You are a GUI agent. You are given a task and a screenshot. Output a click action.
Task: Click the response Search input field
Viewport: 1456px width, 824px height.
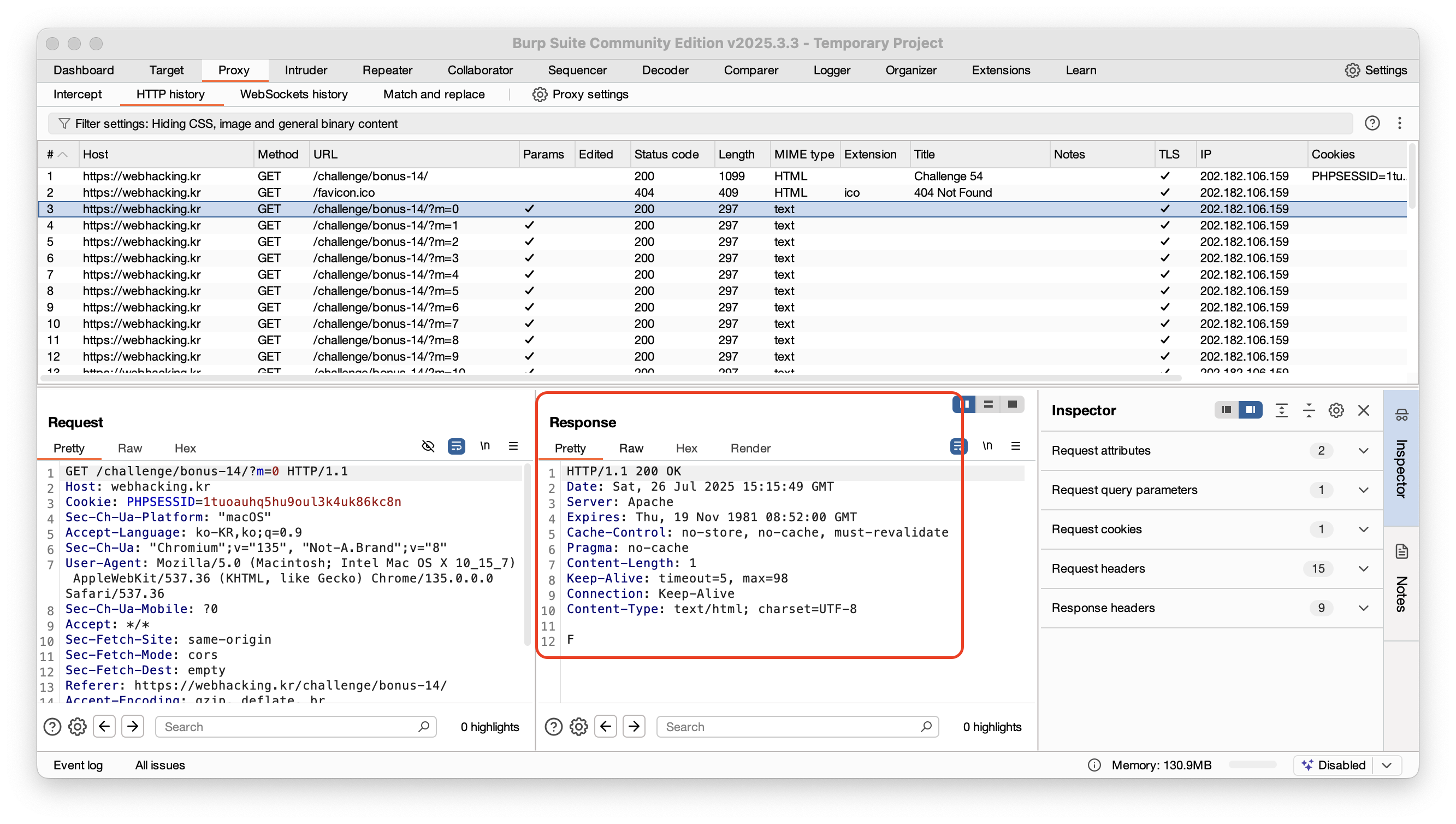pyautogui.click(x=791, y=727)
